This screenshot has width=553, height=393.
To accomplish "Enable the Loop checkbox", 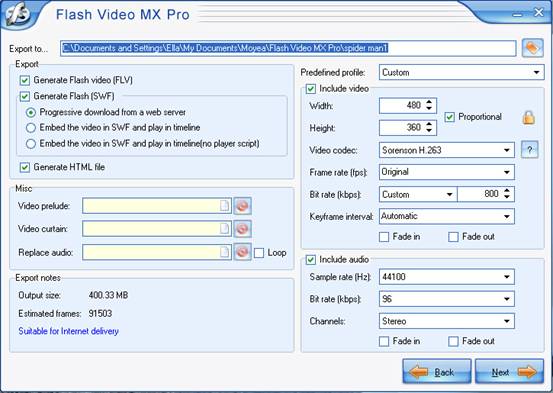I will 259,253.
